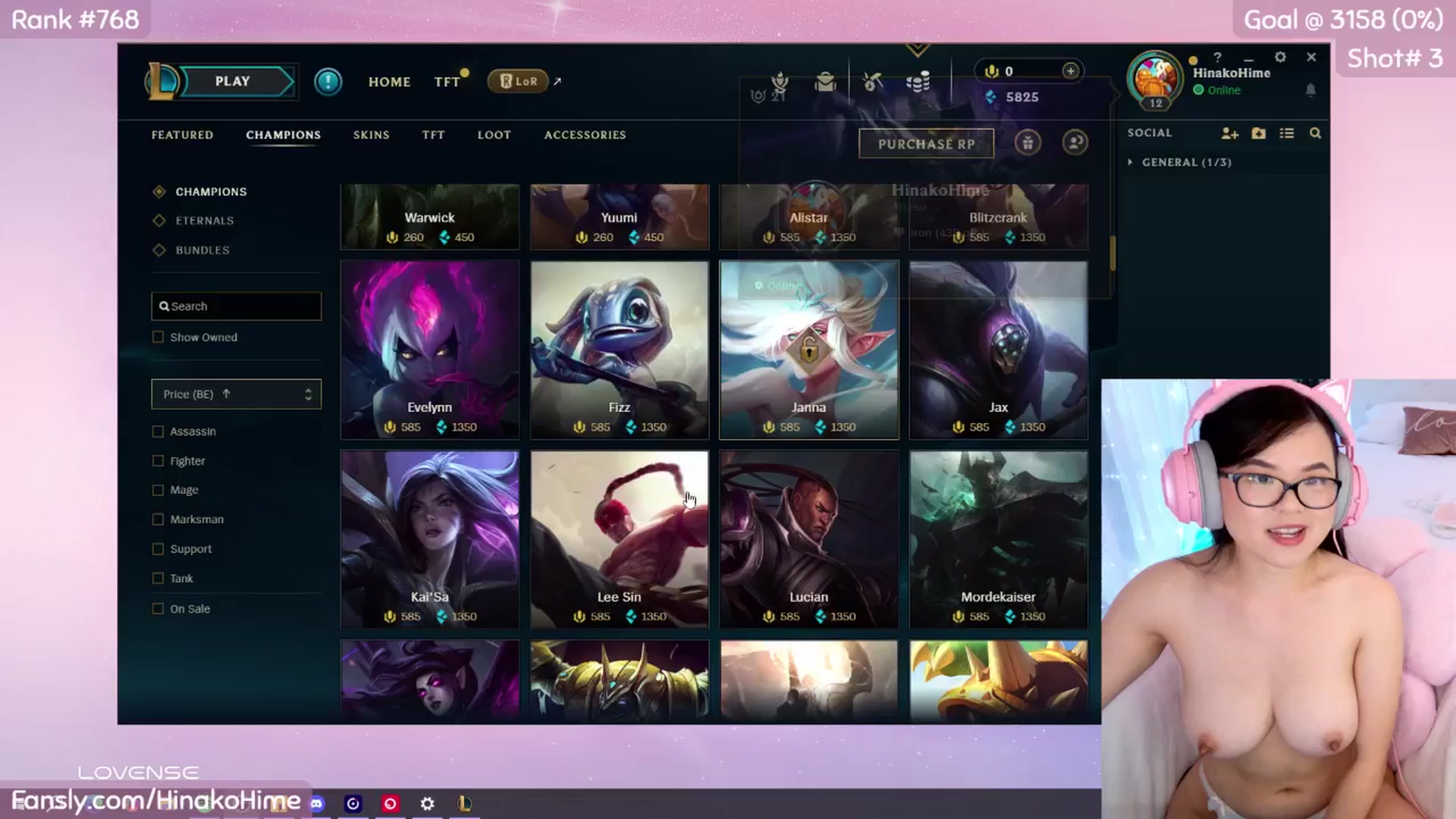This screenshot has width=1456, height=819.
Task: Open the Lee Sin champion card
Action: pyautogui.click(x=620, y=540)
